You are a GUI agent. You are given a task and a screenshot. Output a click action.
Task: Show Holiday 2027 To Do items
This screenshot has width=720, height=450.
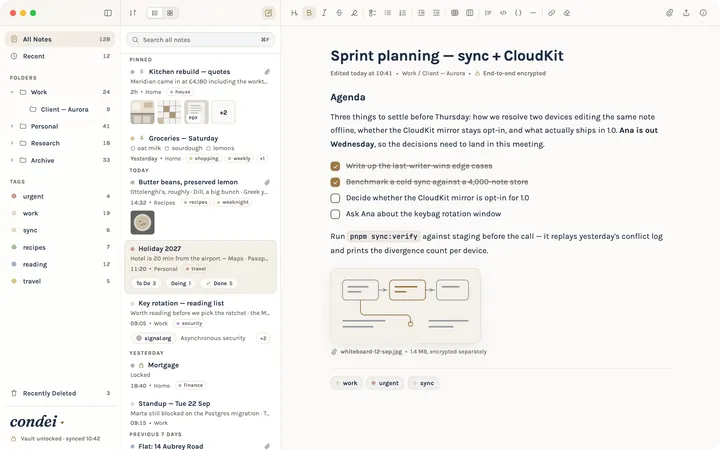146,283
